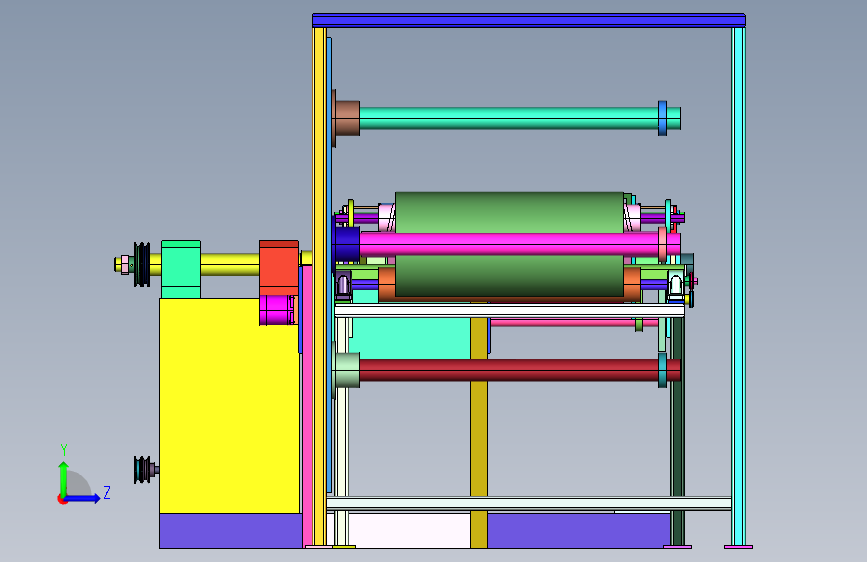Select the red origin ball of the triad

tap(62, 499)
